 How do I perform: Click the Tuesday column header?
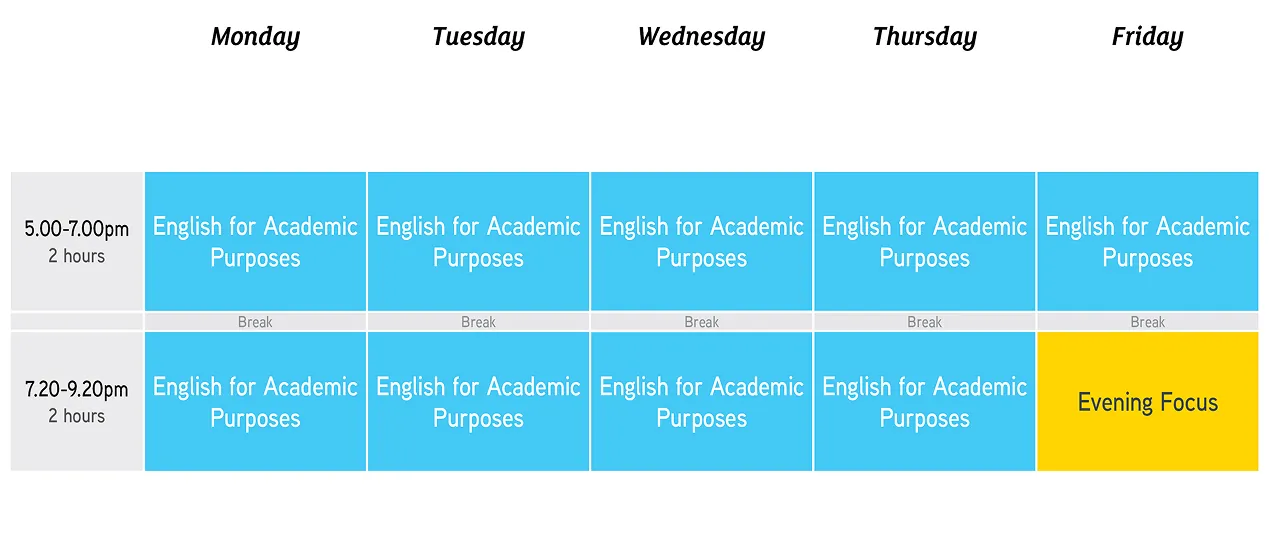[x=478, y=37]
